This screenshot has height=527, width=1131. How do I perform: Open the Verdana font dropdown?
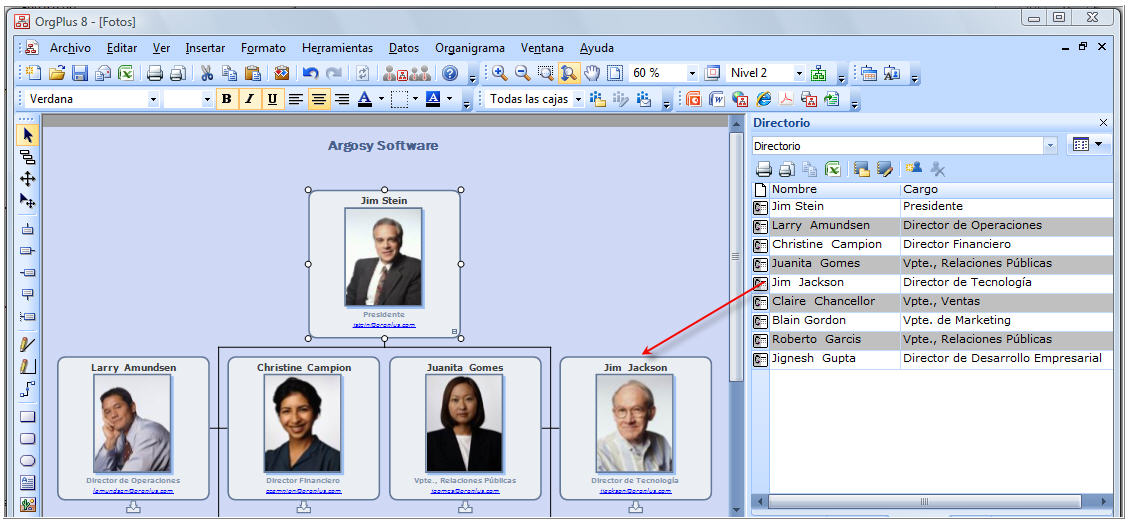[x=153, y=99]
